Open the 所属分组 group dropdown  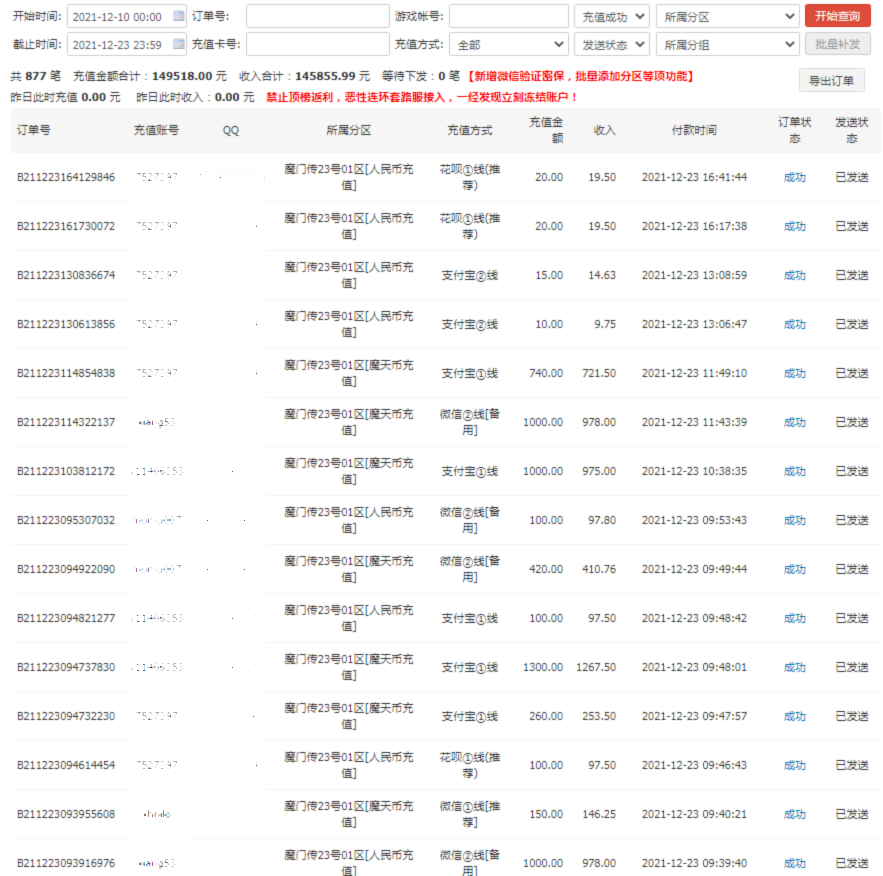tap(728, 44)
